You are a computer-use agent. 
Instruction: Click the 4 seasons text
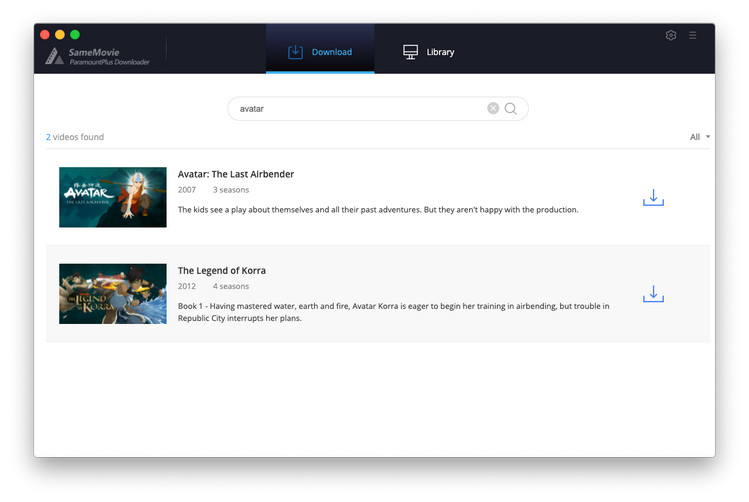231,286
